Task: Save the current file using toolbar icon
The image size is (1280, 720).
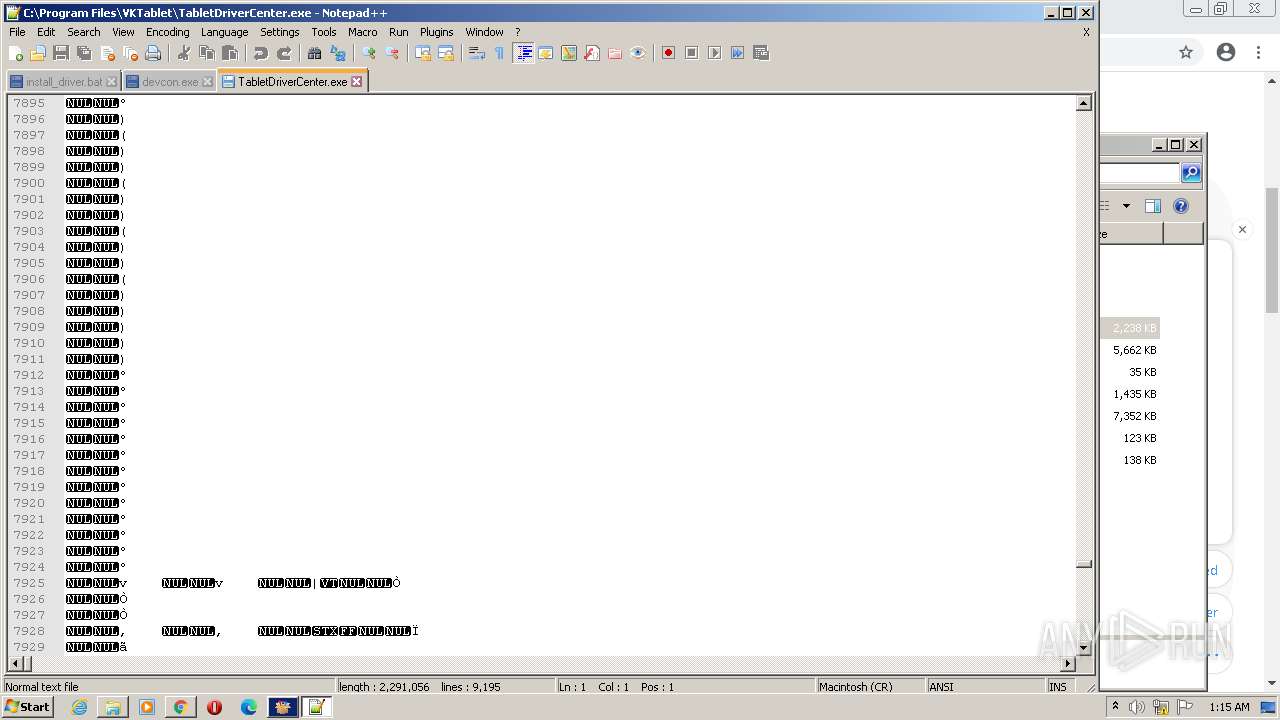Action: click(x=61, y=53)
